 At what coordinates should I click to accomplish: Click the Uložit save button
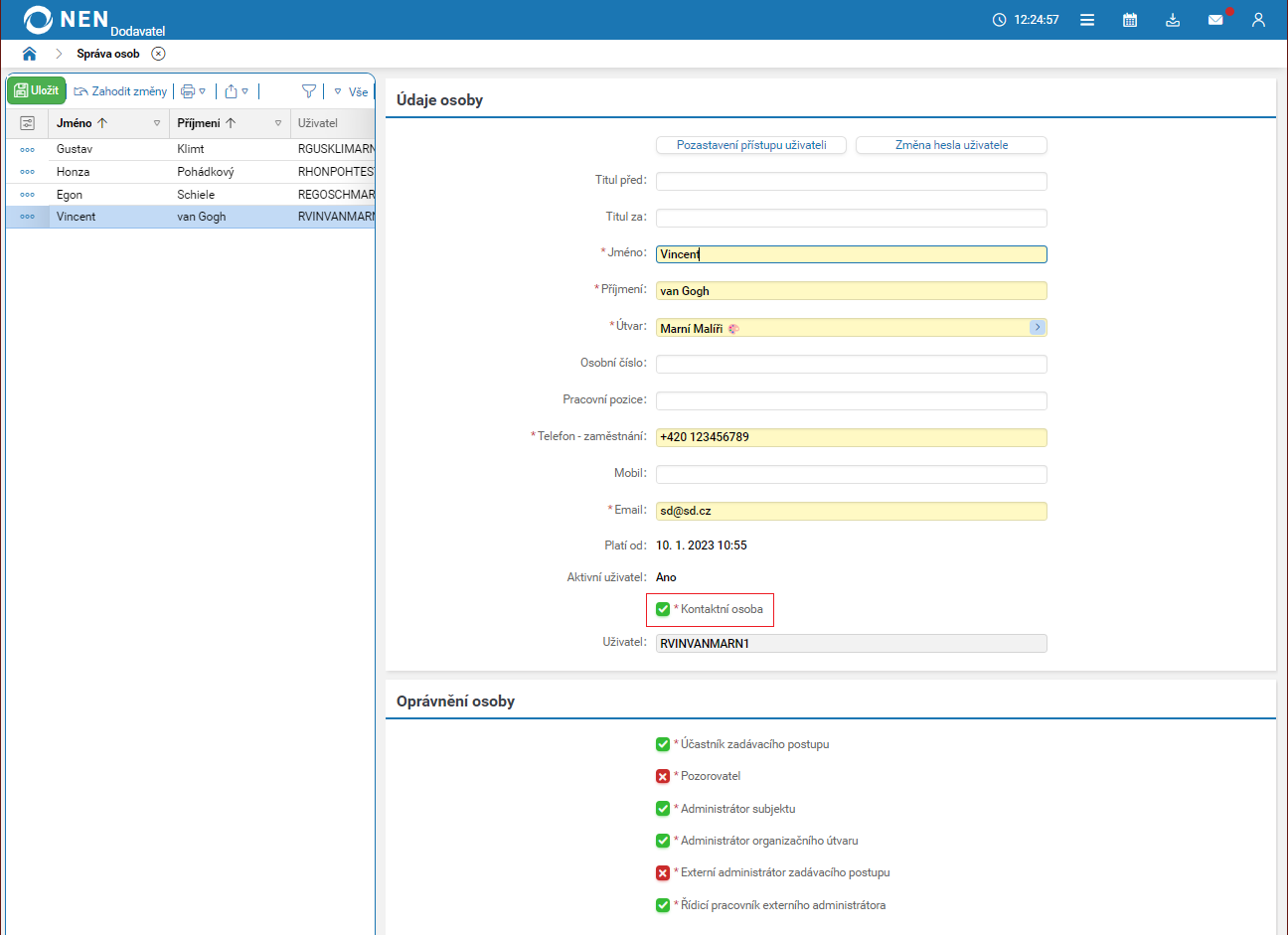pos(37,90)
